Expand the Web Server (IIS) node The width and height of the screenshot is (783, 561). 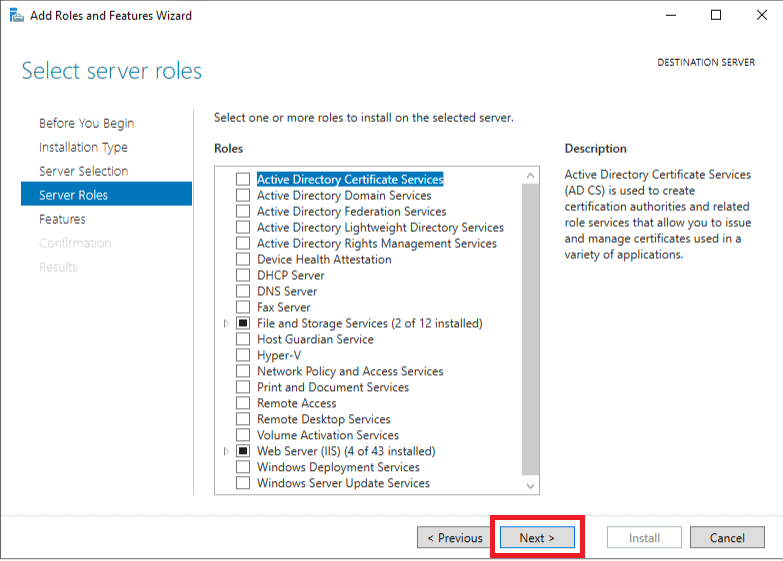point(226,452)
